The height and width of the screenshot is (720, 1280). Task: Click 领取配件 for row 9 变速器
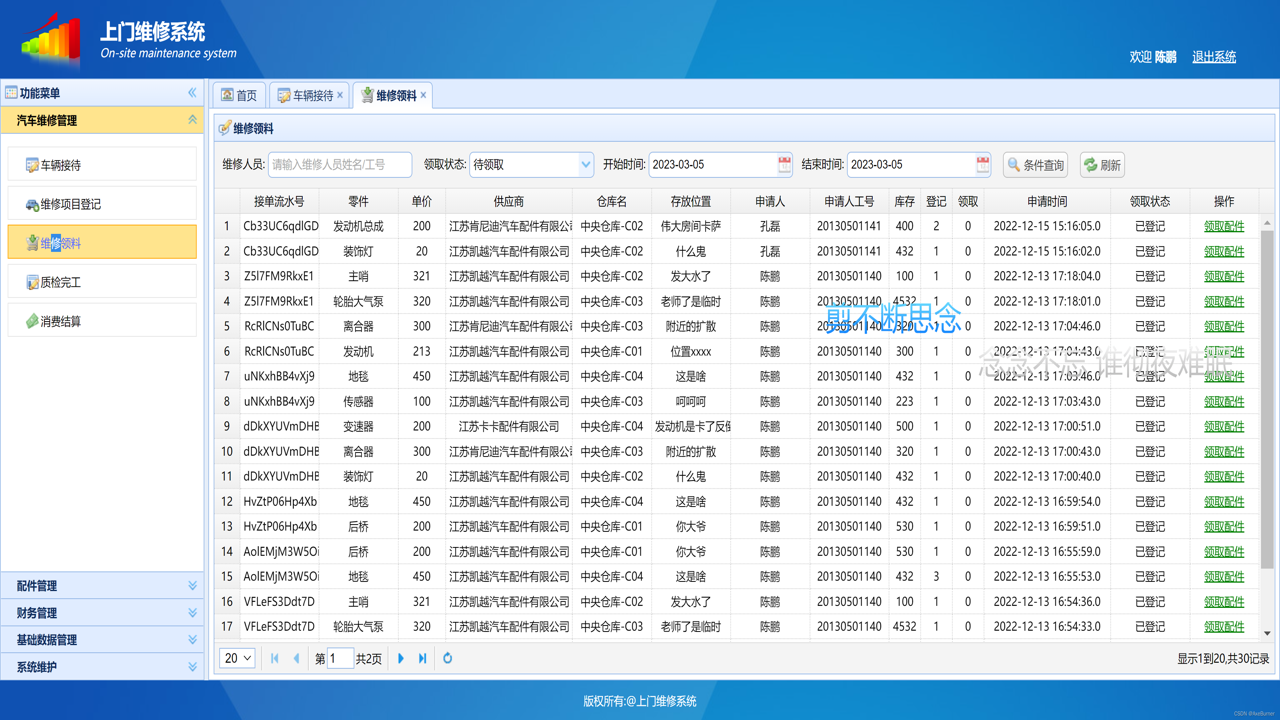click(1224, 427)
